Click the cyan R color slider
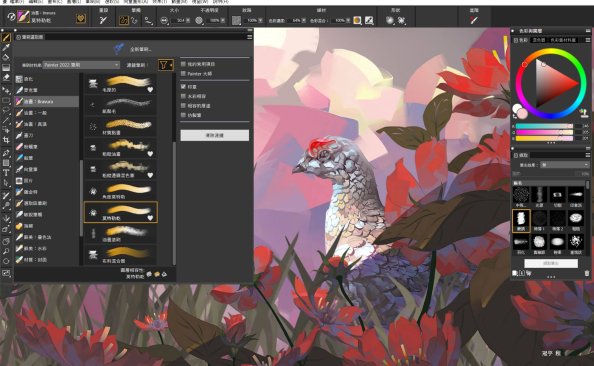Image resolution: width=594 pixels, height=366 pixels. [544, 126]
